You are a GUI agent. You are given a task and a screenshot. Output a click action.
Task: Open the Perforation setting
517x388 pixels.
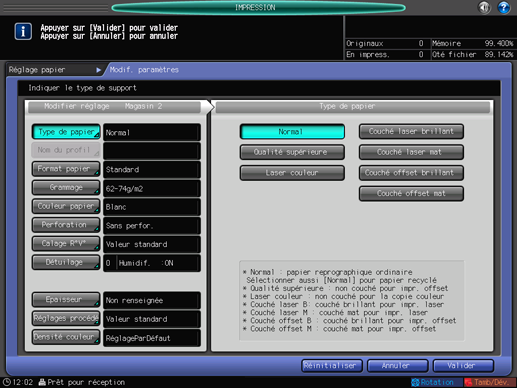(x=66, y=225)
